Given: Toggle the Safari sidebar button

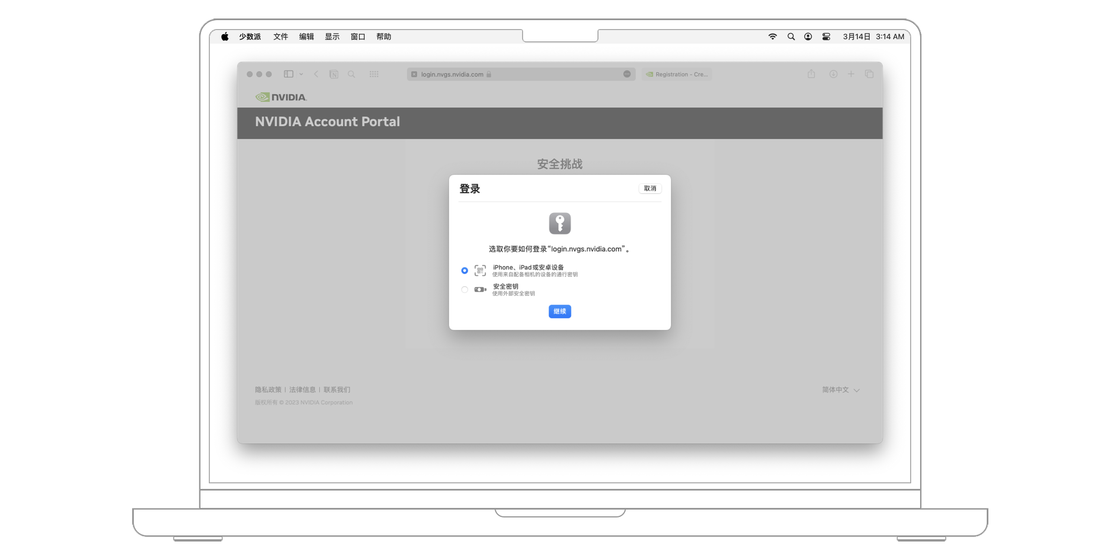Looking at the screenshot, I should [289, 74].
